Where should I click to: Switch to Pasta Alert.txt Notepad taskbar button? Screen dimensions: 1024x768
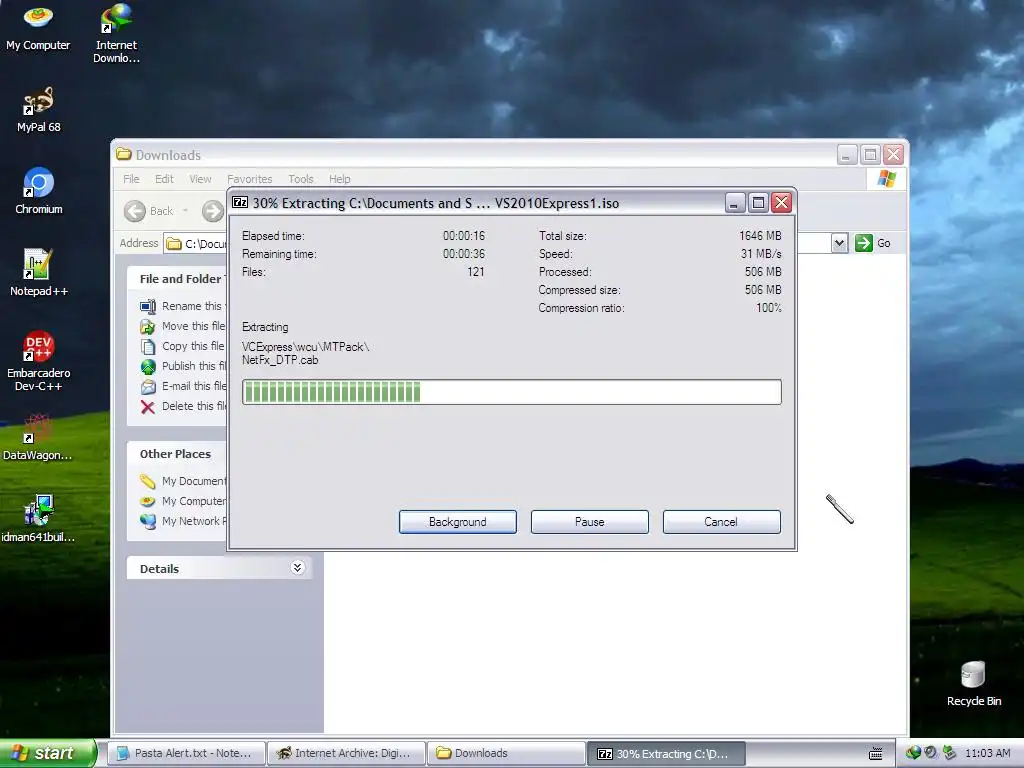pos(186,753)
